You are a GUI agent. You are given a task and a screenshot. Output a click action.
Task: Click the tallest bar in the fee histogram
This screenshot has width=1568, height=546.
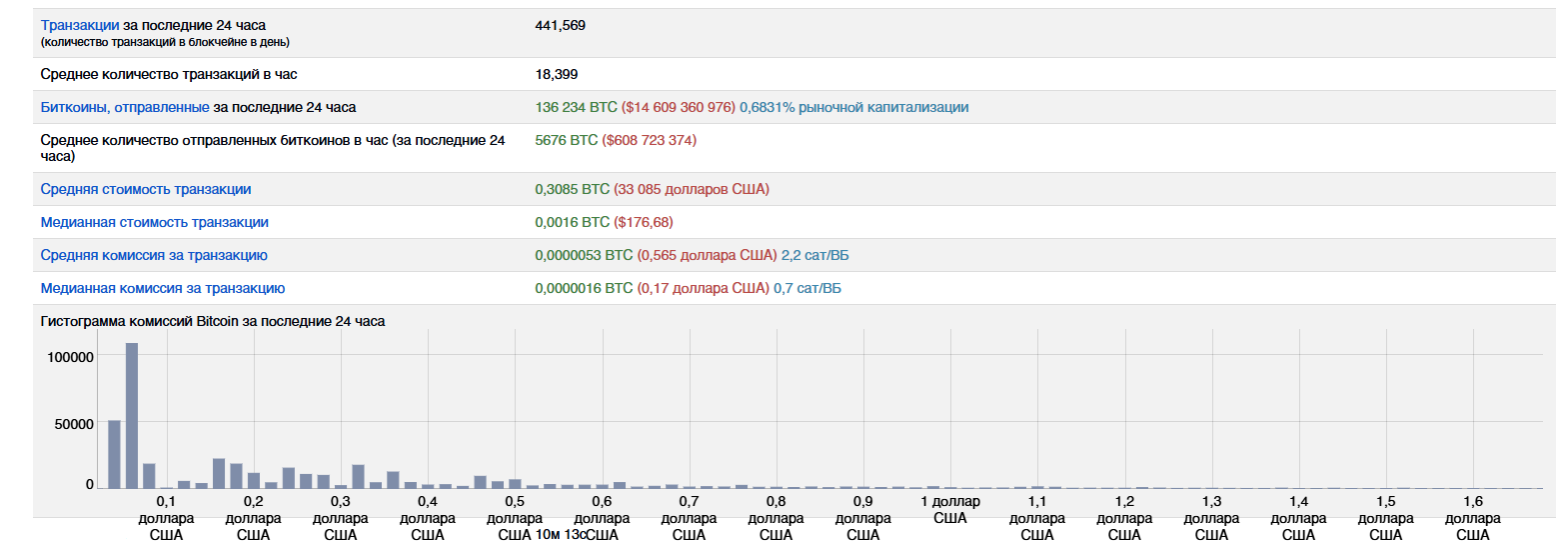click(132, 415)
